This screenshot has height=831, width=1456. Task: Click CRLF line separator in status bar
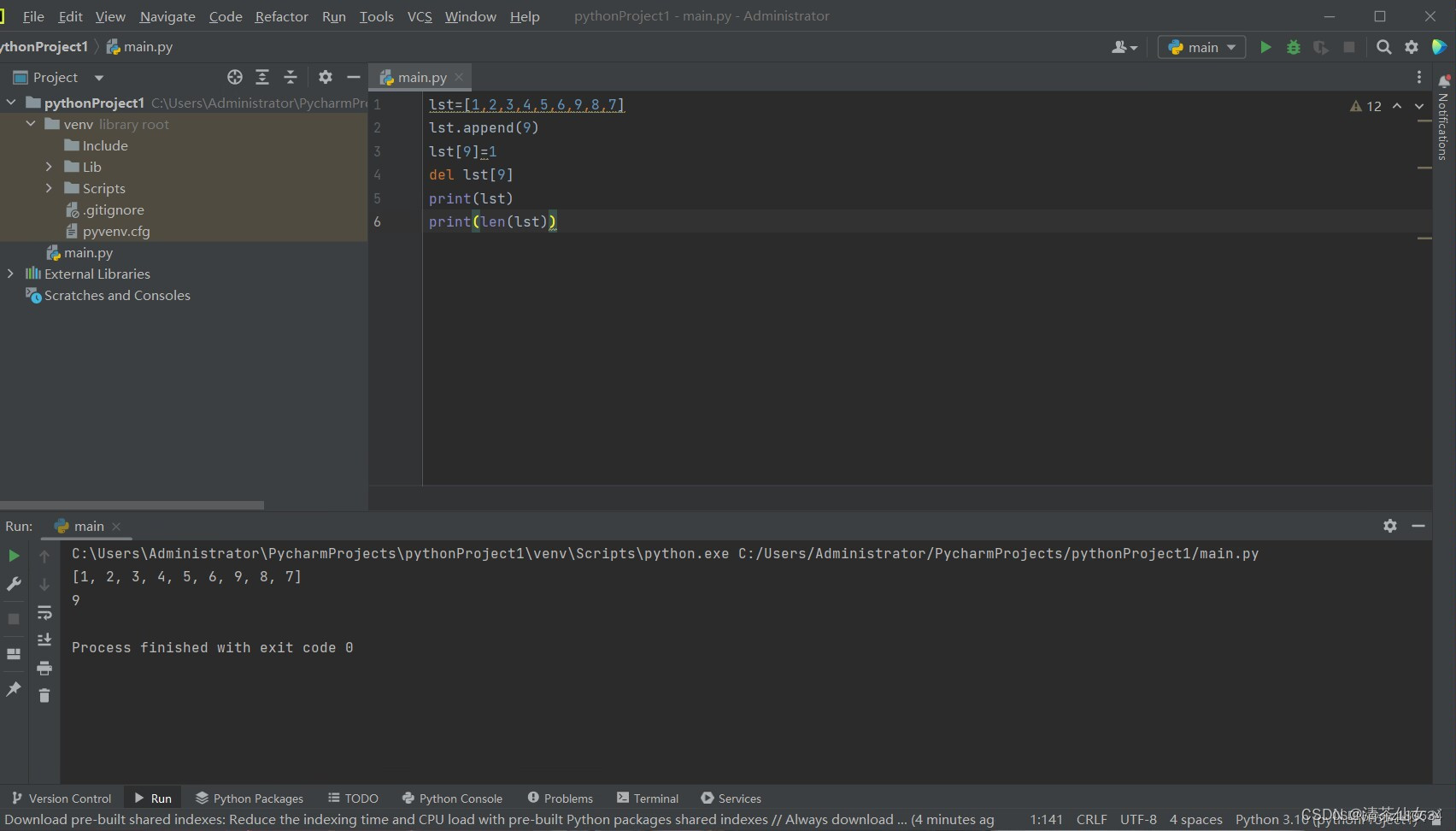(x=1091, y=819)
